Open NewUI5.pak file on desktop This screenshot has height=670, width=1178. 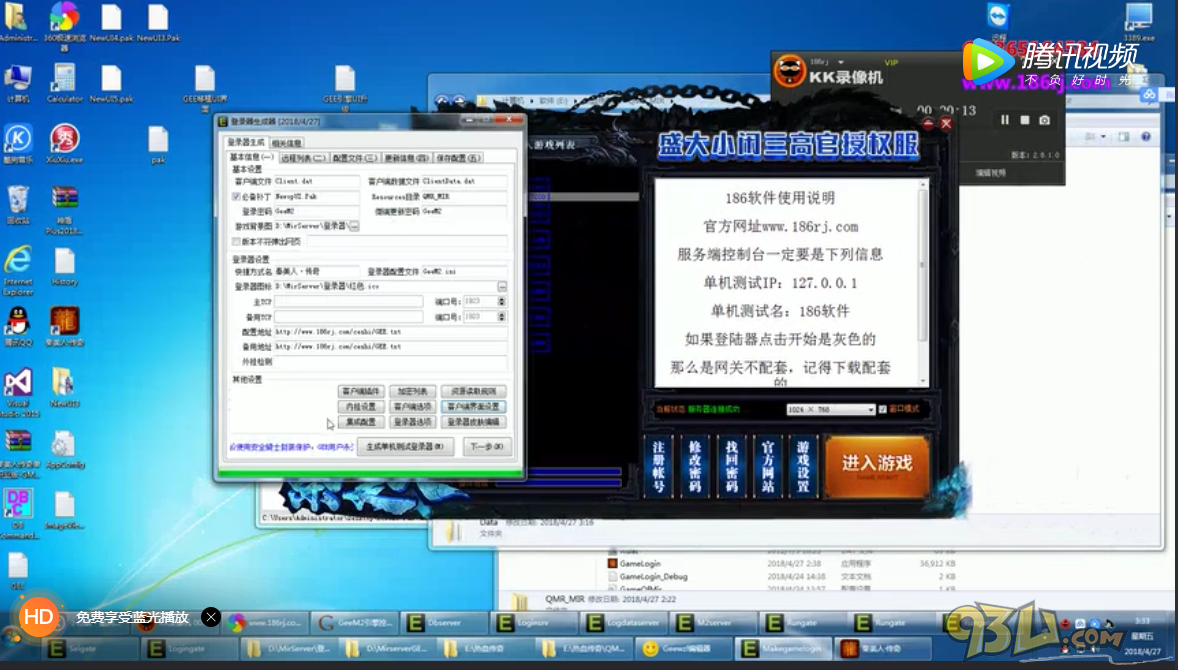111,83
